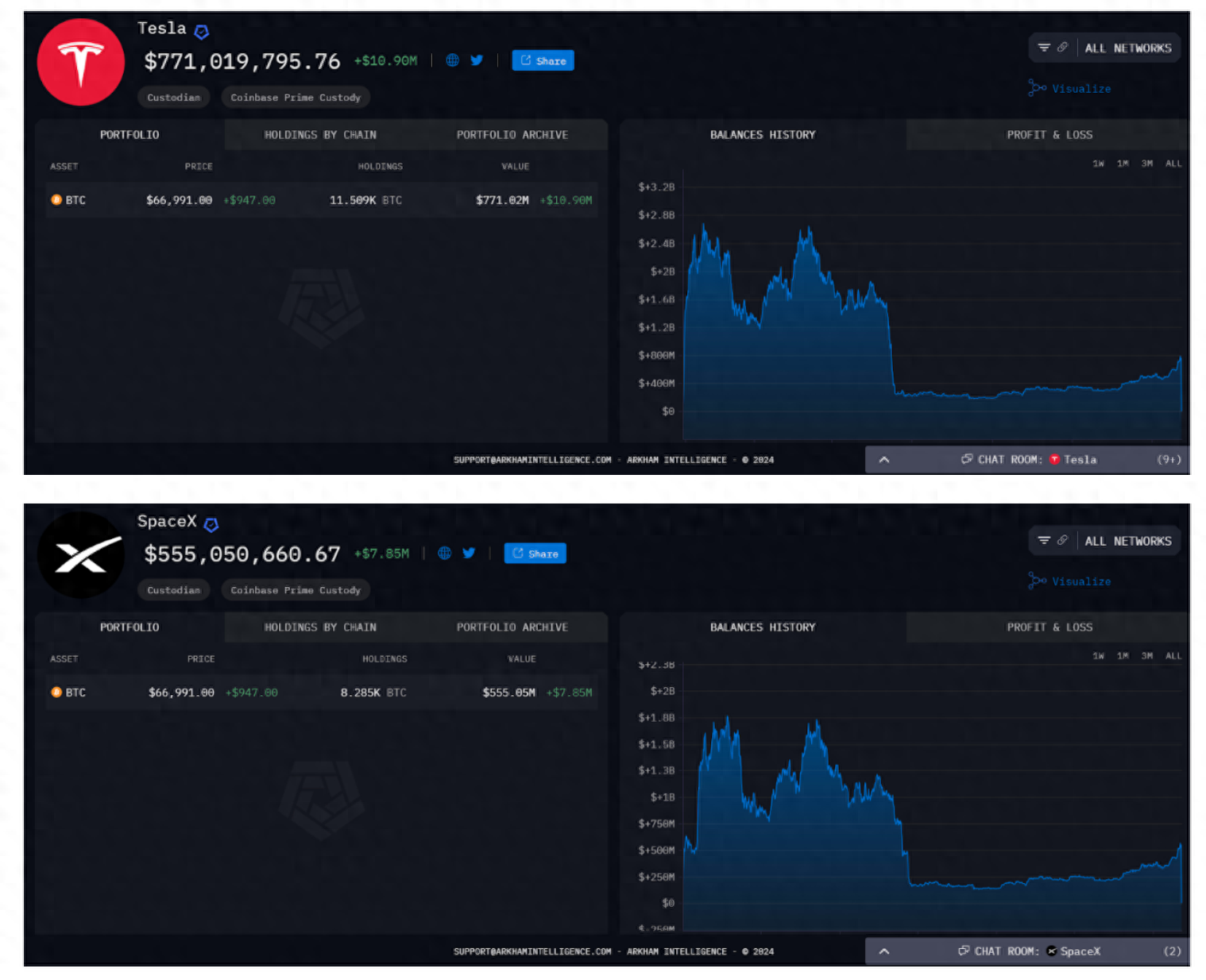Screen dimensions: 1206x980
Task: Set SpaceX chart range to 1M
Action: pos(1123,656)
